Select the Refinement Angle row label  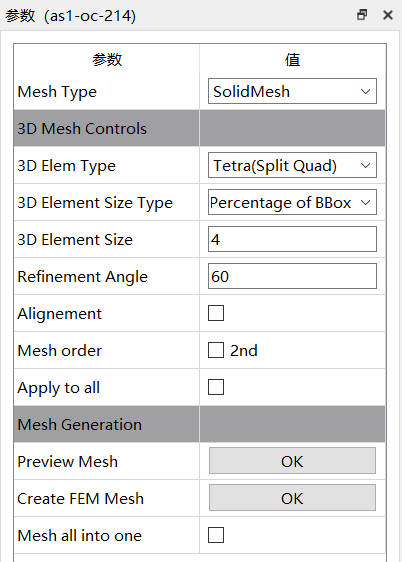tap(83, 277)
